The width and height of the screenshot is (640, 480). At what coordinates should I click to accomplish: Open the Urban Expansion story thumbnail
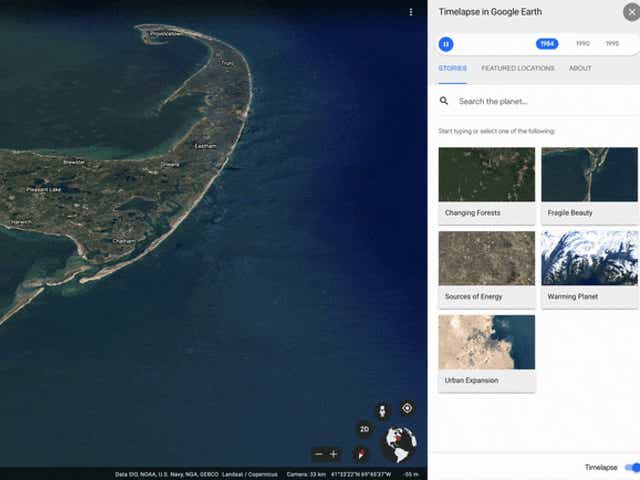coord(487,342)
